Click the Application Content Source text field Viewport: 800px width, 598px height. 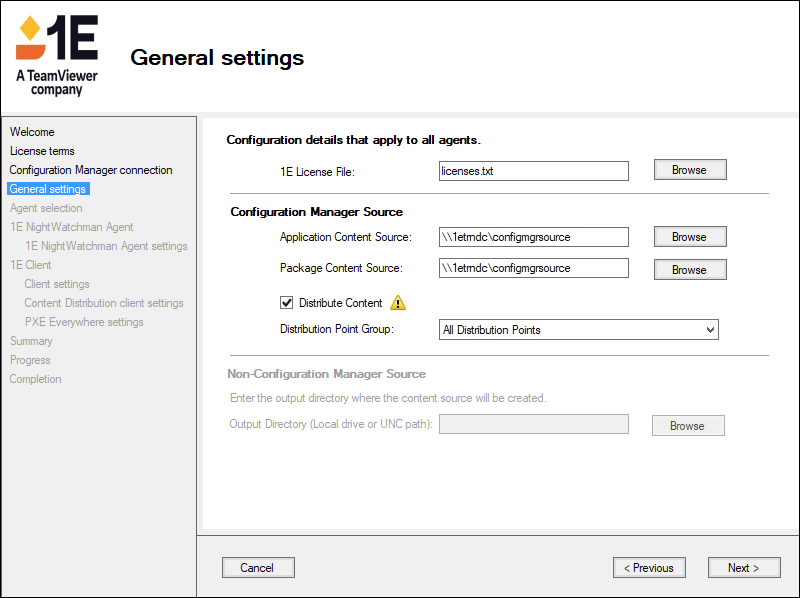[x=533, y=237]
